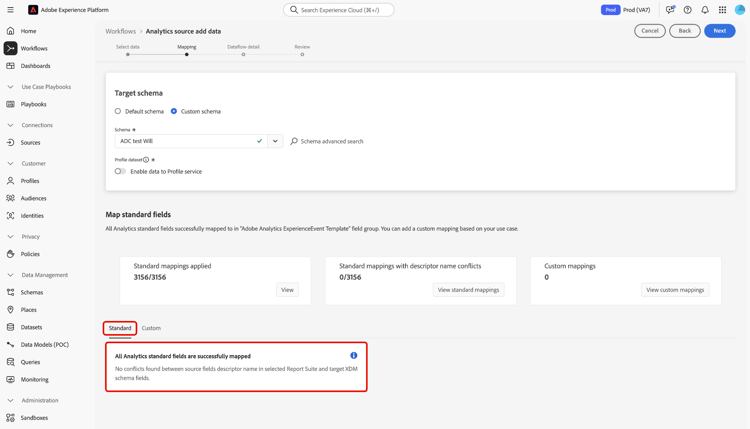The height and width of the screenshot is (429, 750).
Task: Click the Search Experience Cloud field
Action: [339, 10]
